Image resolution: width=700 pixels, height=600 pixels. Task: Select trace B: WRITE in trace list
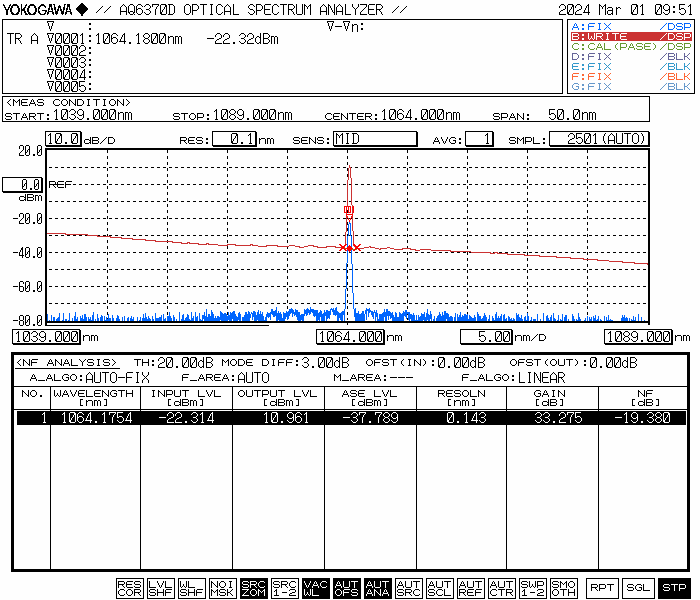630,36
